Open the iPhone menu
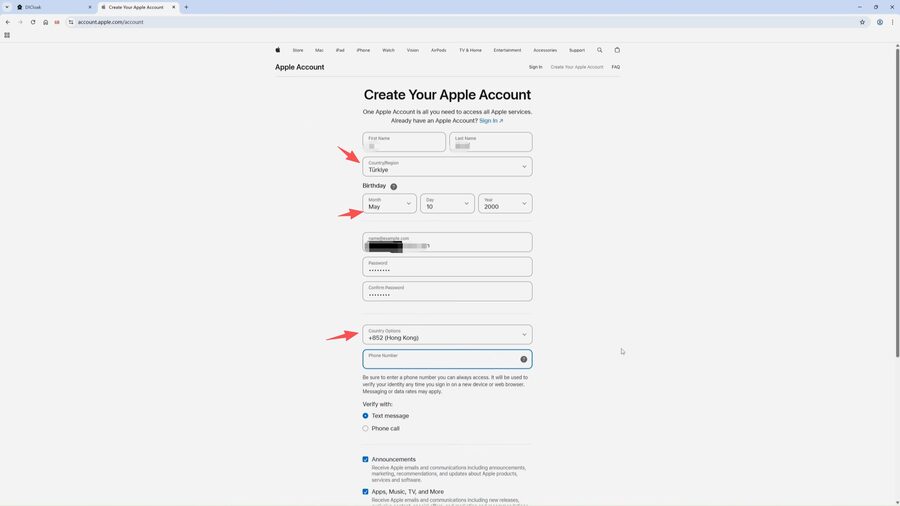 [363, 50]
